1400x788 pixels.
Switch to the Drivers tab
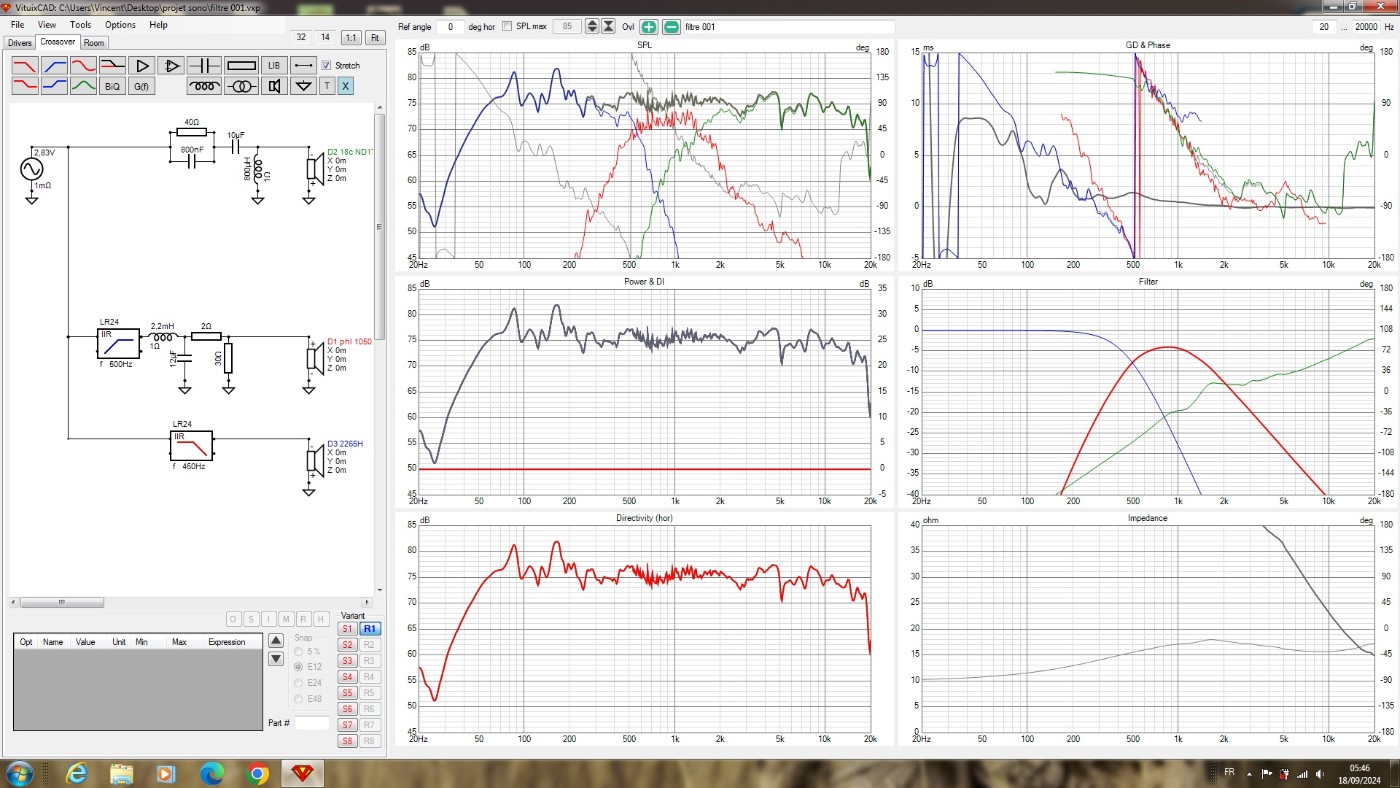point(20,43)
